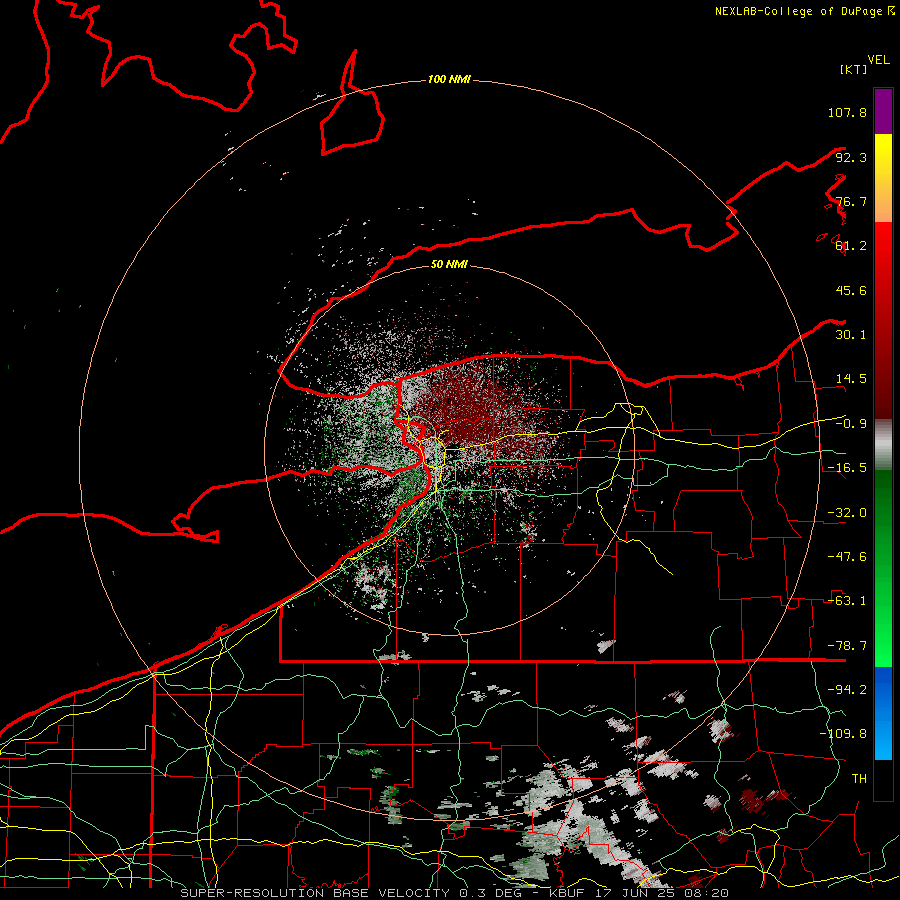
Task: Click the -78.7 legend value
Action: (847, 646)
